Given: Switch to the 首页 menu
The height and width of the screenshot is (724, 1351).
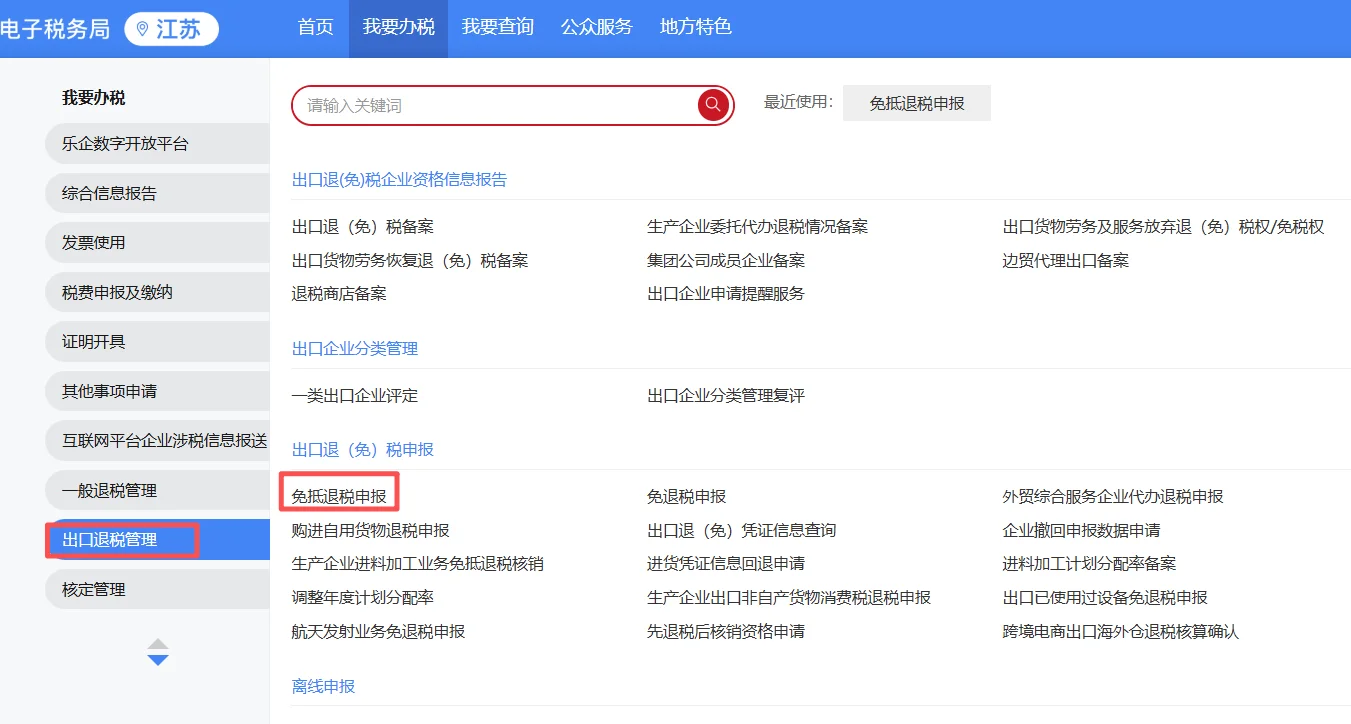Looking at the screenshot, I should click(314, 28).
